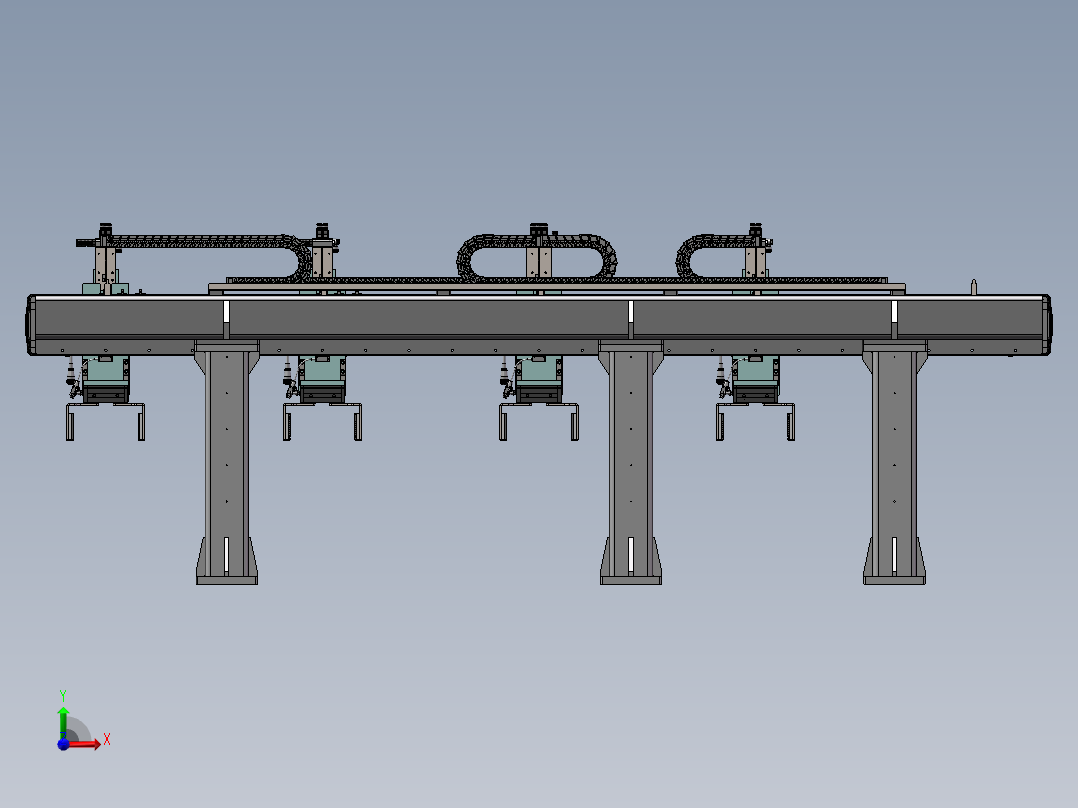Select the left end cap of the beam
Image resolution: width=1078 pixels, height=808 pixels.
(x=31, y=325)
